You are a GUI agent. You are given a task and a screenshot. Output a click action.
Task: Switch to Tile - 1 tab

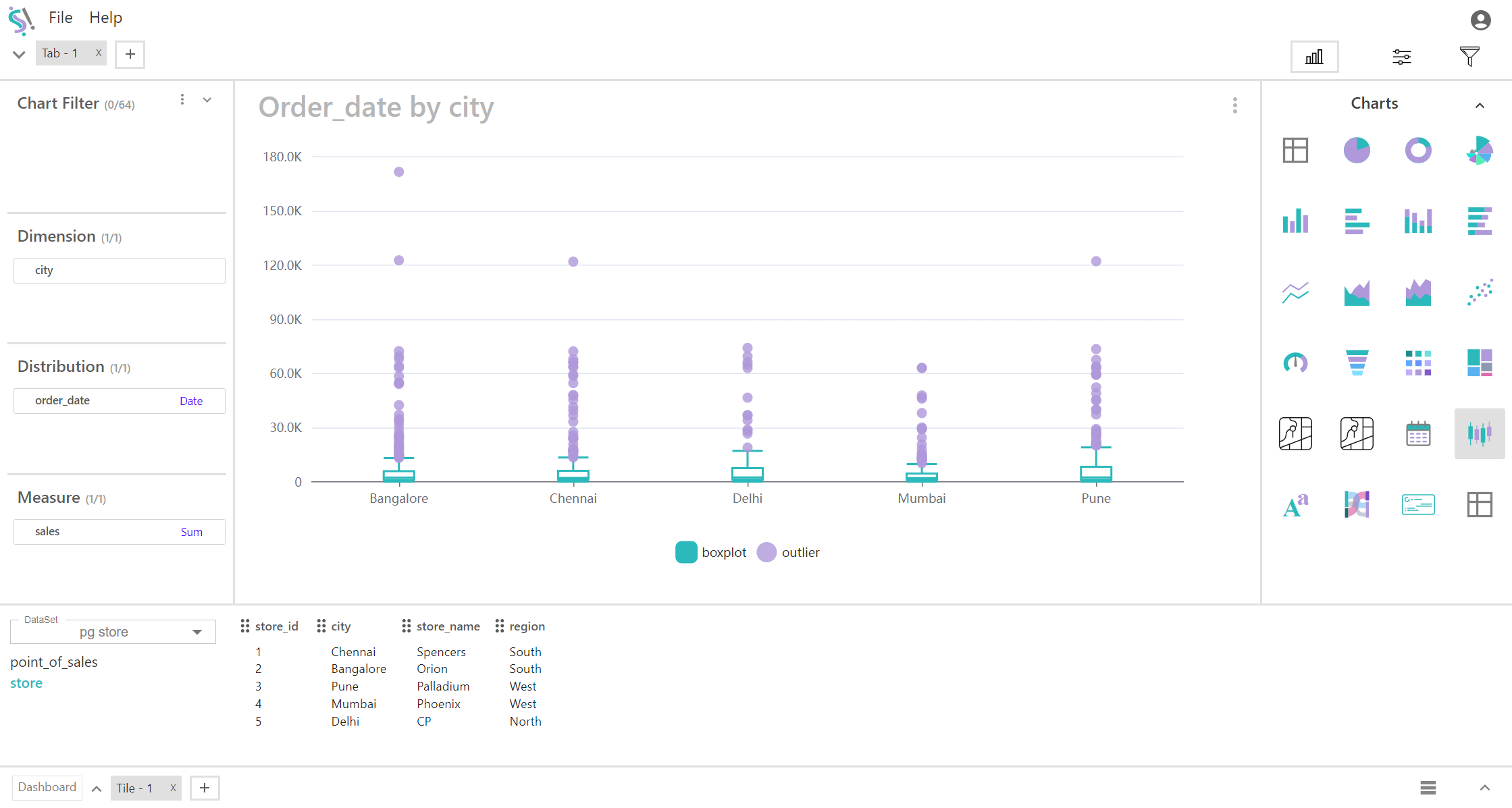(134, 788)
